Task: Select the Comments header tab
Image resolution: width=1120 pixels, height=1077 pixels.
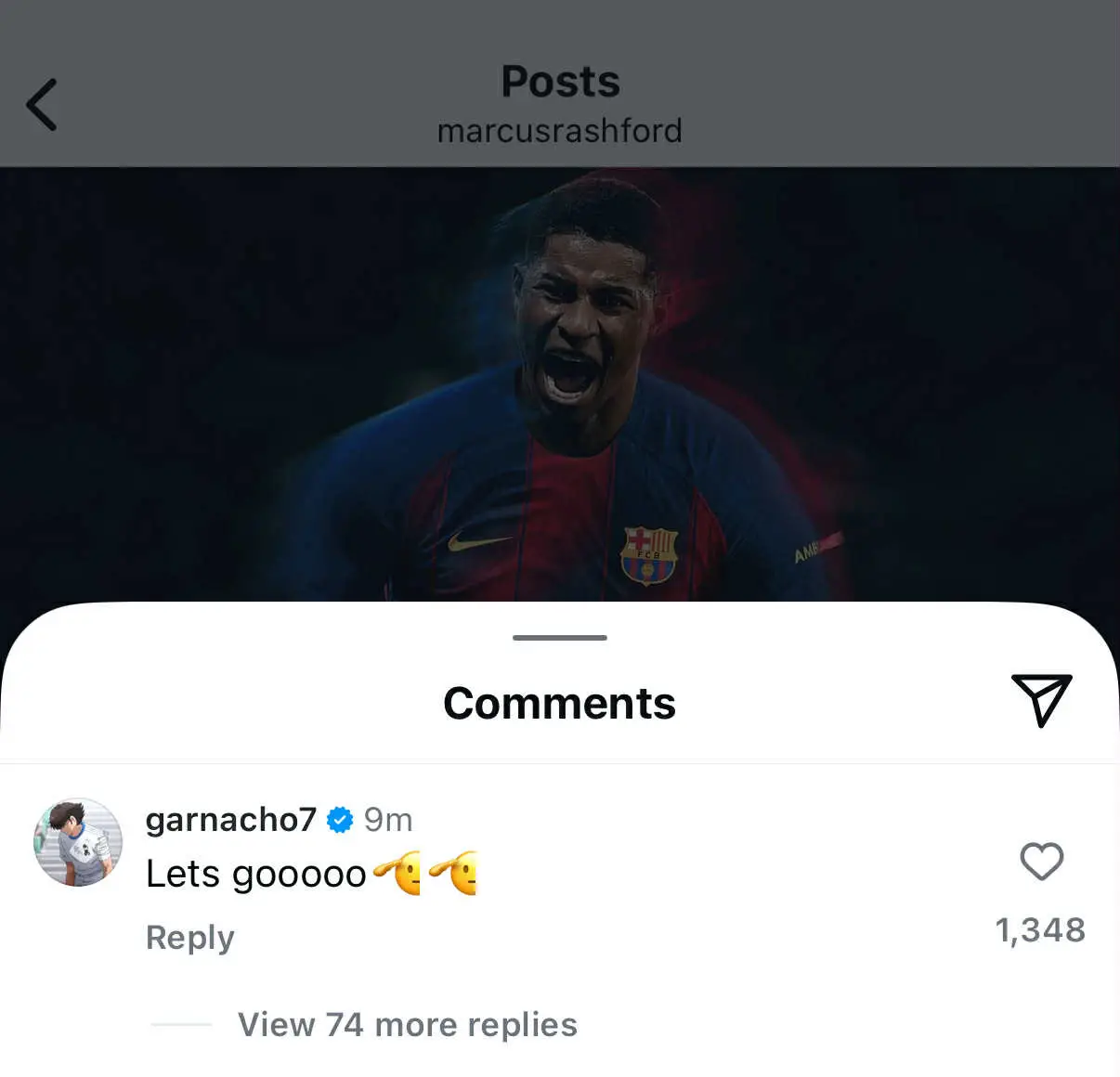Action: tap(559, 703)
